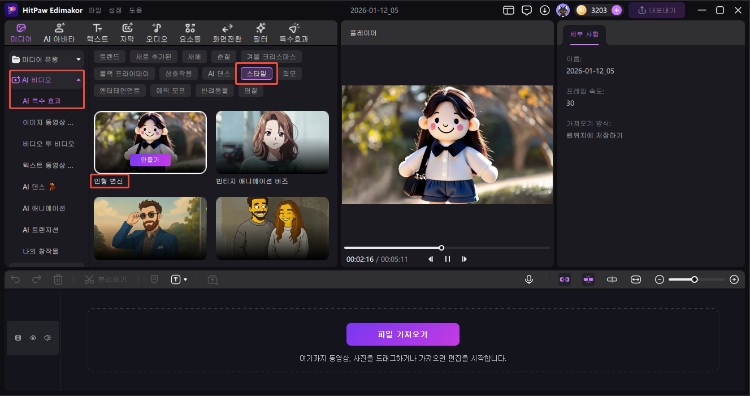Select the 겨울 크리스마스 category tag
Viewport: 750px width, 396px height.
coord(271,56)
